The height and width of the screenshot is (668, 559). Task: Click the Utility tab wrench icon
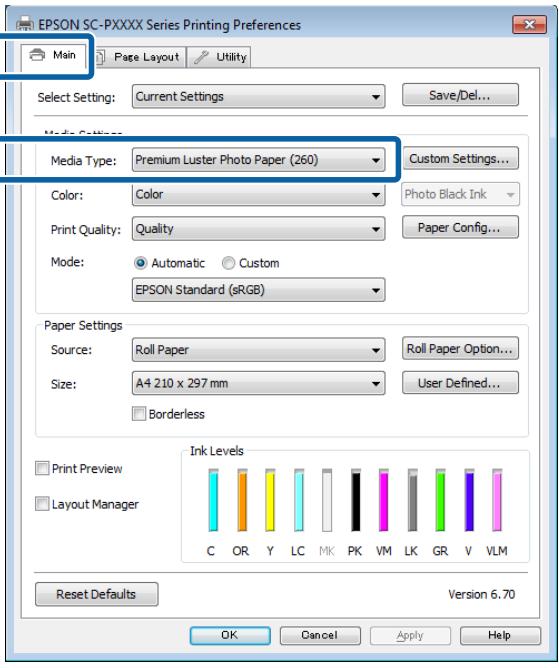tap(201, 57)
